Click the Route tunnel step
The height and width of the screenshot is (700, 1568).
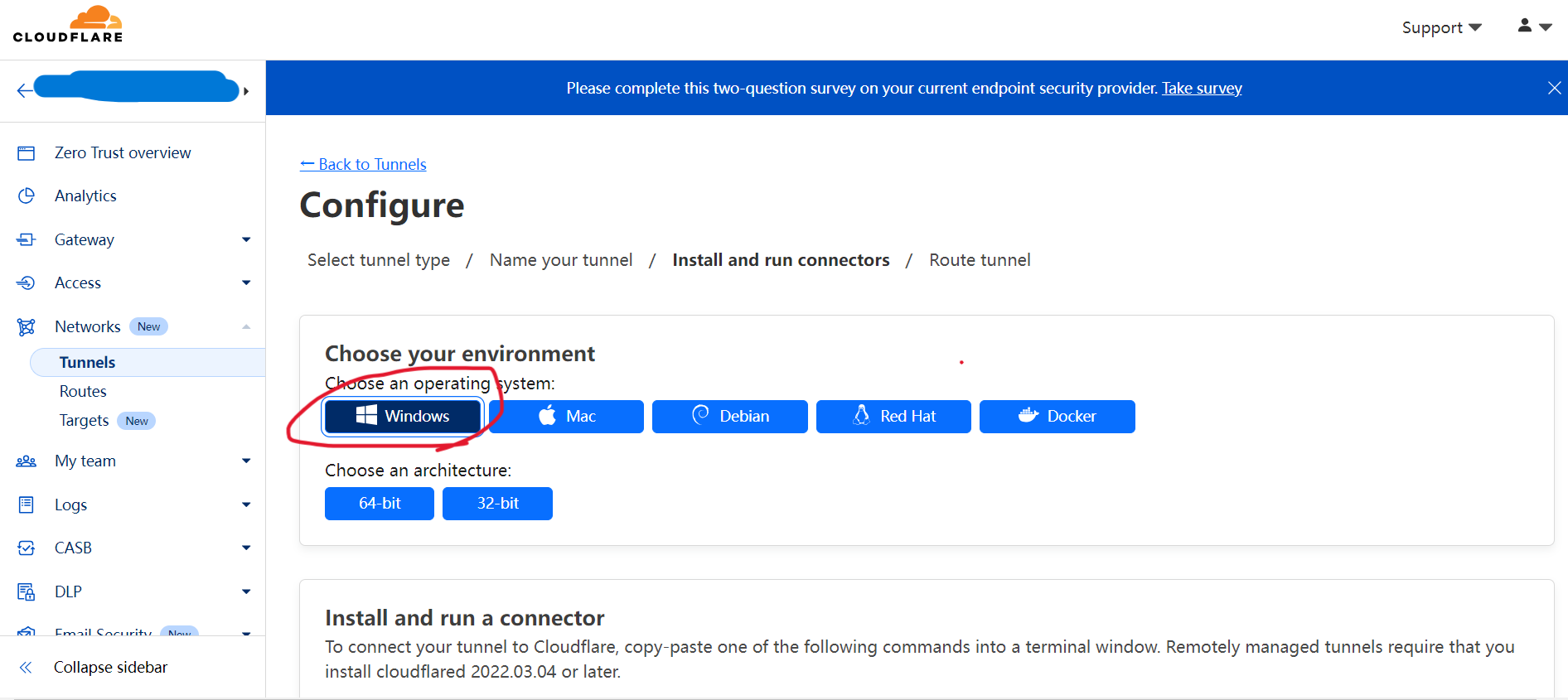980,260
